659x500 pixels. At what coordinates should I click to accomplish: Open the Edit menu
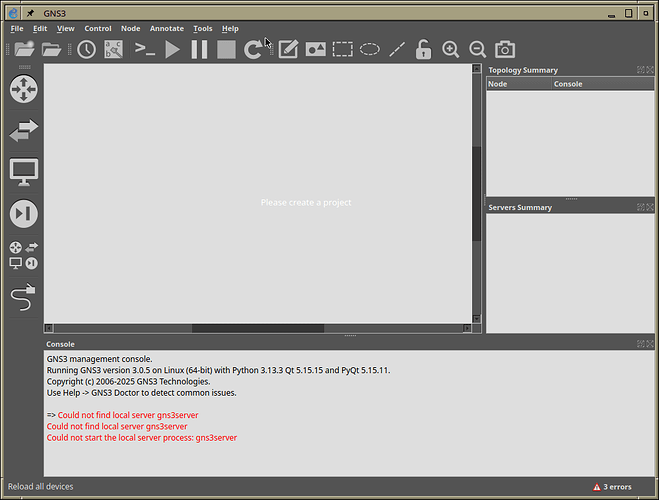pyautogui.click(x=40, y=29)
